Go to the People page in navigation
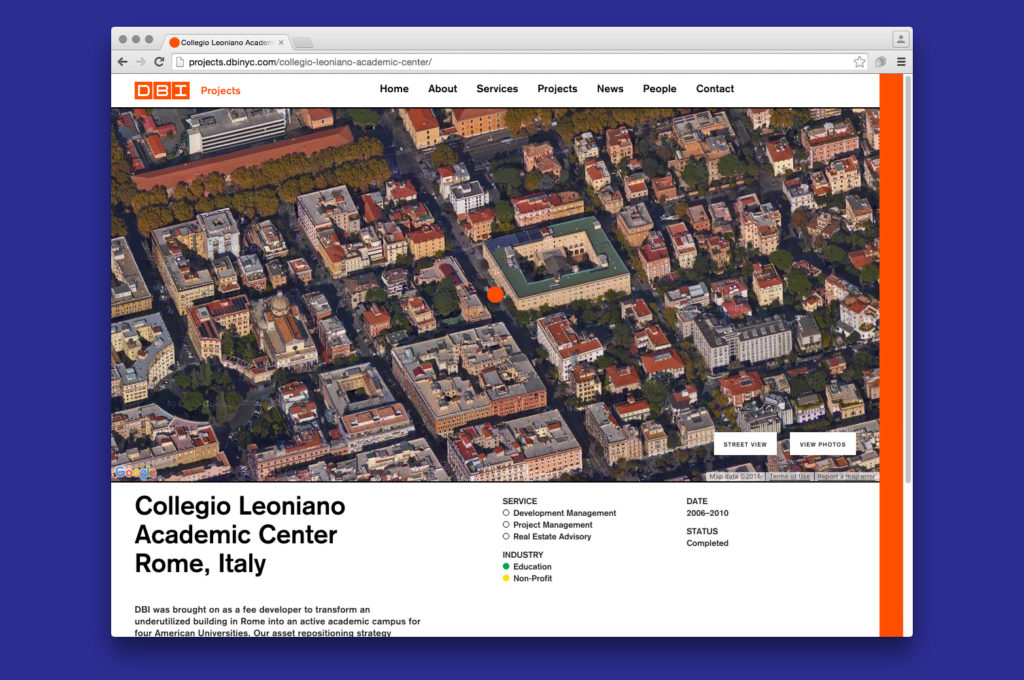This screenshot has height=680, width=1024. click(x=659, y=89)
